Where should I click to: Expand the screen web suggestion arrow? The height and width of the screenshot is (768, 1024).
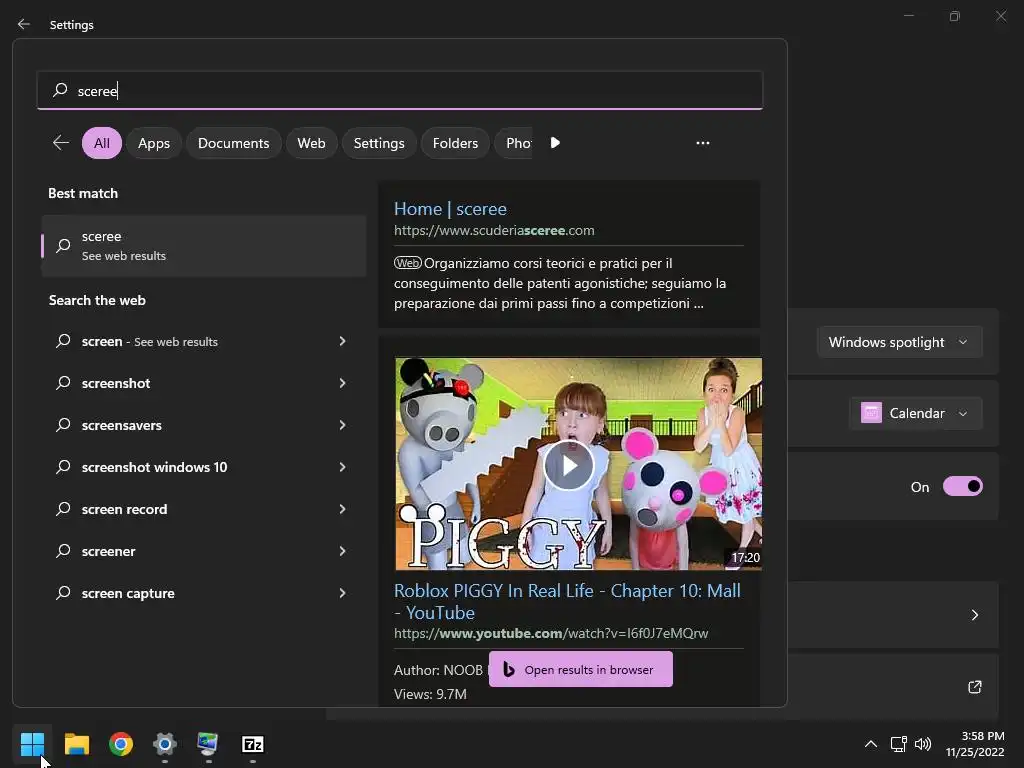point(342,341)
